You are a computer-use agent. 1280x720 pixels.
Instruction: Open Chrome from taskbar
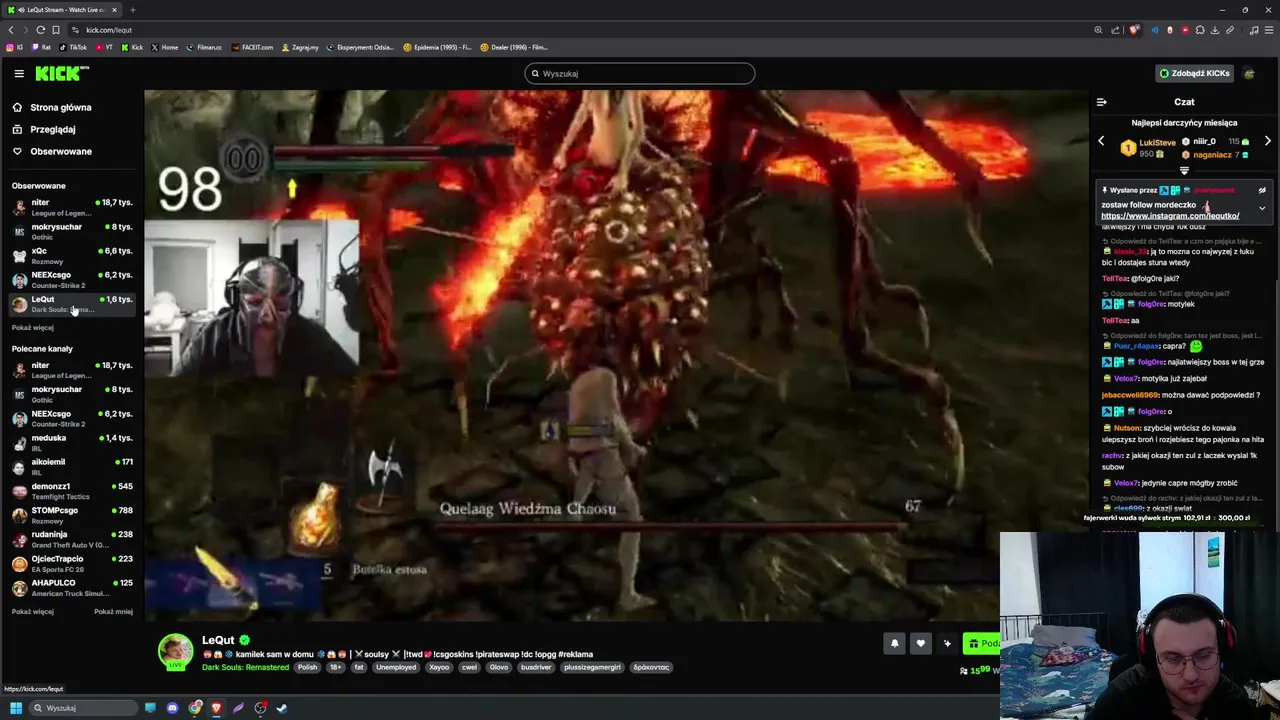pyautogui.click(x=195, y=708)
